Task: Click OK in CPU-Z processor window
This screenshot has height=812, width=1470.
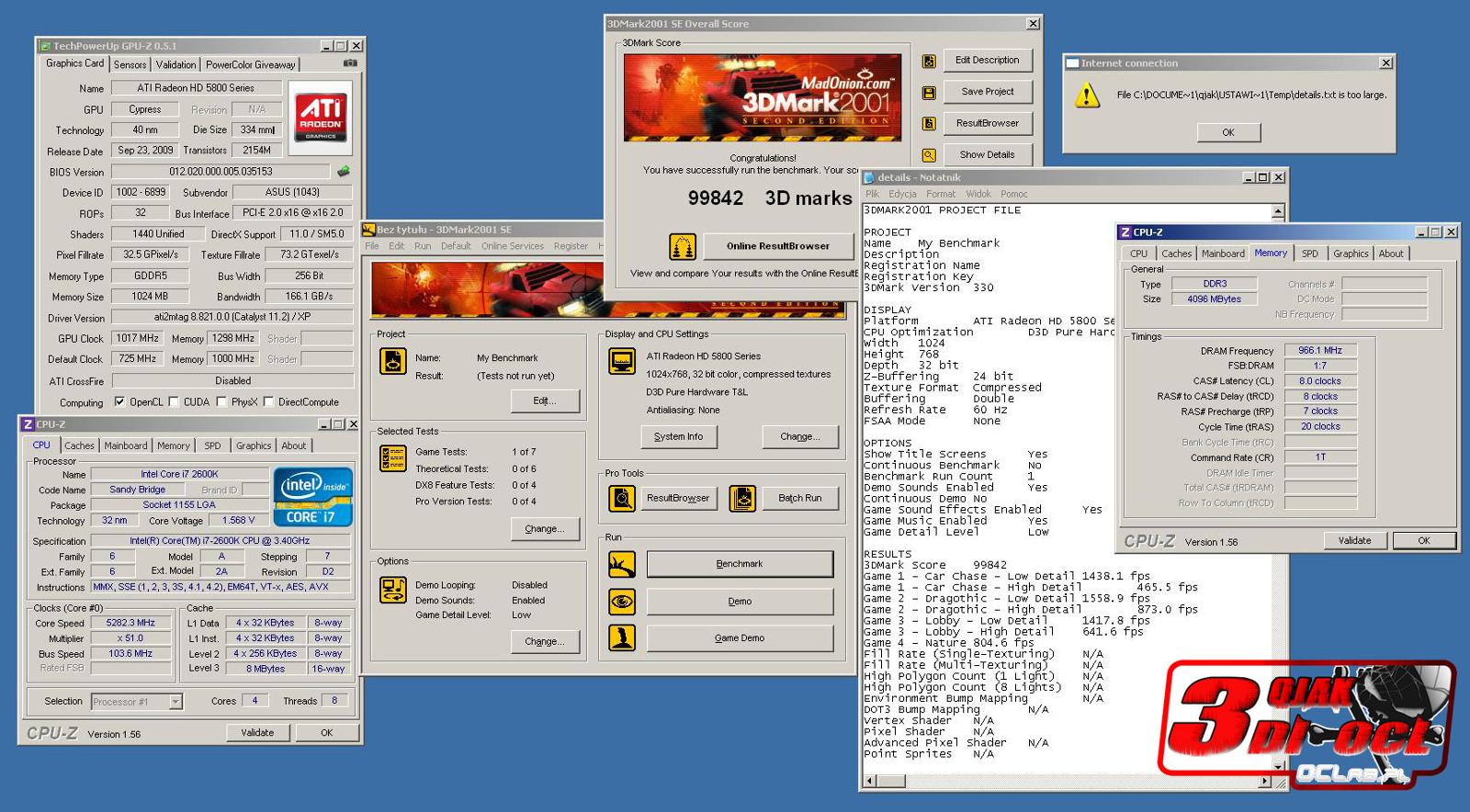Action: [326, 733]
